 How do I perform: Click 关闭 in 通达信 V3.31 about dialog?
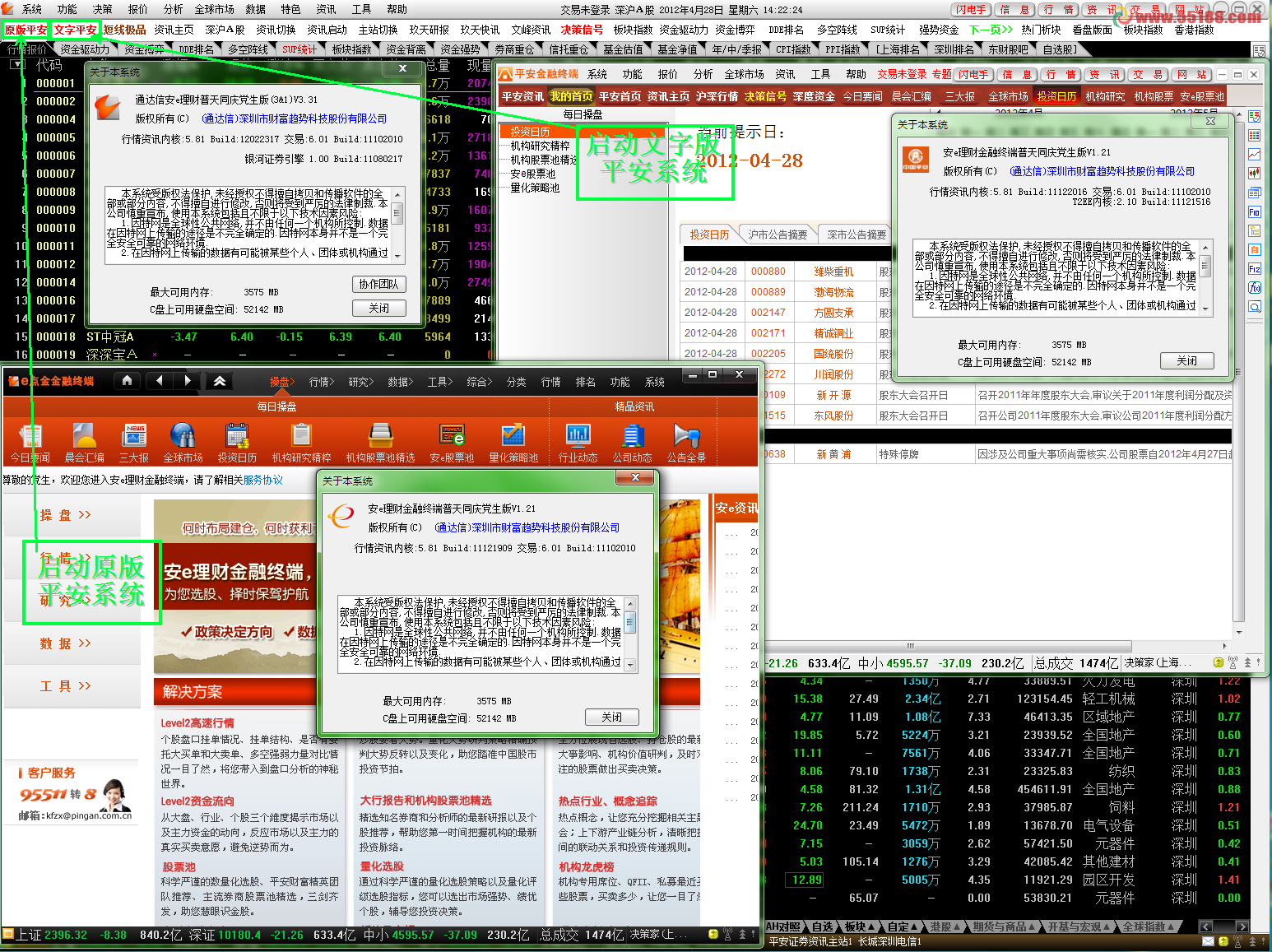tap(378, 308)
